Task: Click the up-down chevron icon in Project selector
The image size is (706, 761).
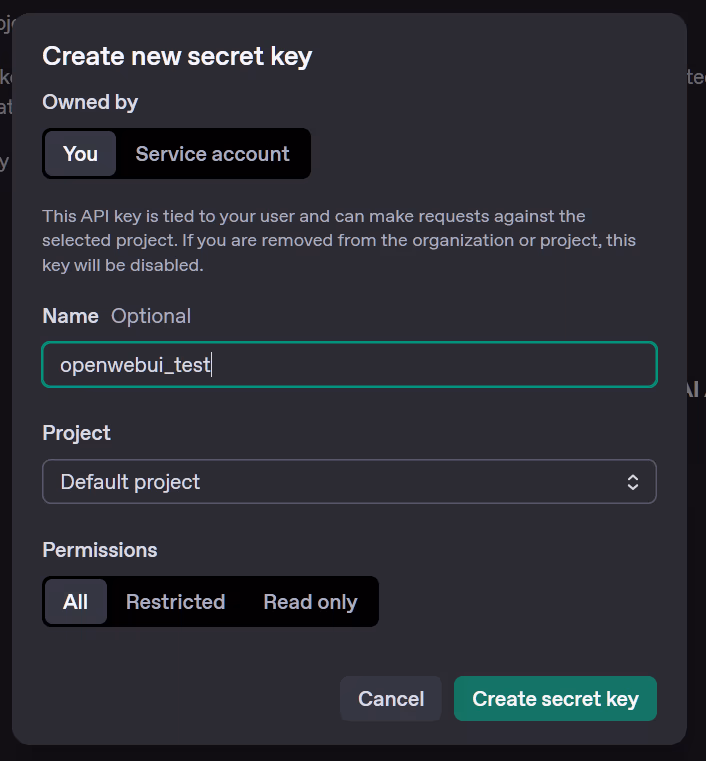Action: (633, 482)
